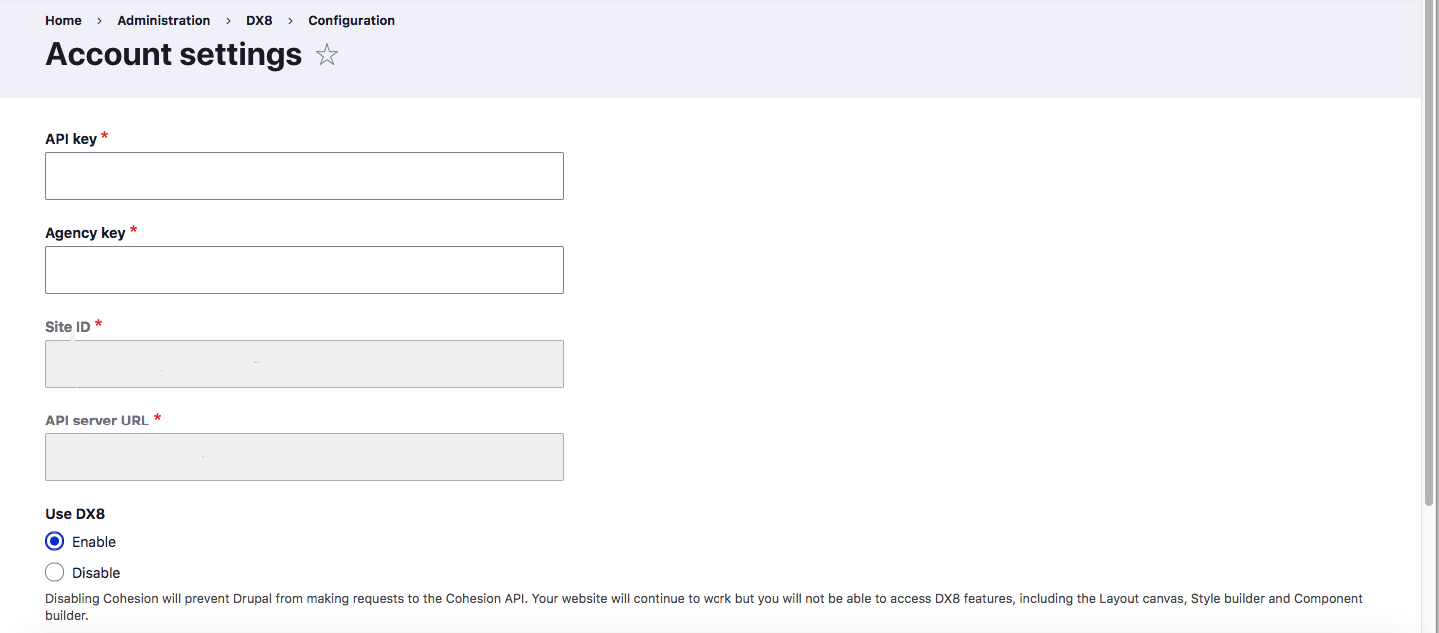Click the vertical page scrollbar thumb
This screenshot has height=633, width=1439.
[1430, 250]
